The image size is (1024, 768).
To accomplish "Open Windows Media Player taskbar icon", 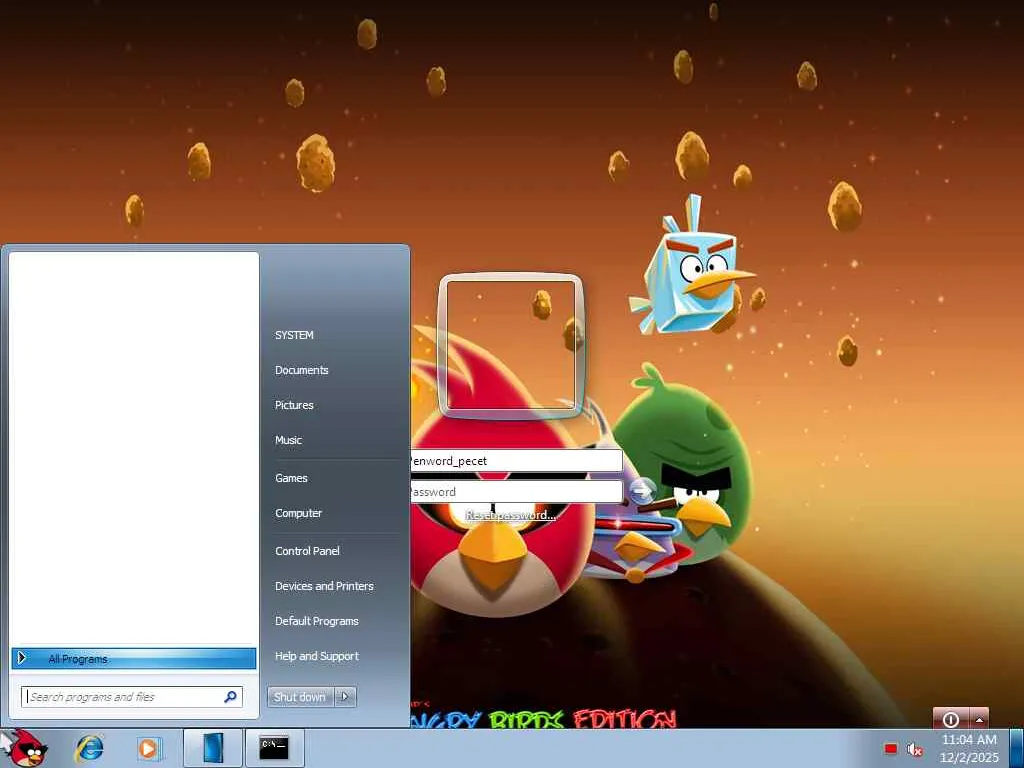I will click(x=149, y=748).
